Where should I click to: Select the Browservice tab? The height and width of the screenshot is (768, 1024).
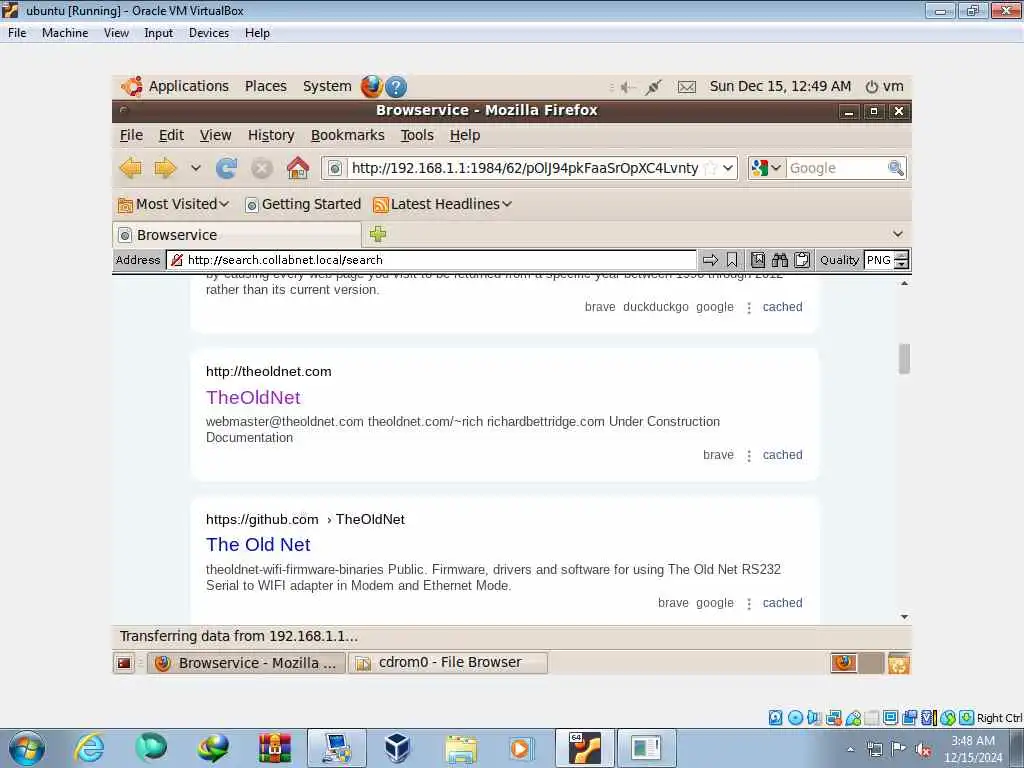pyautogui.click(x=236, y=235)
